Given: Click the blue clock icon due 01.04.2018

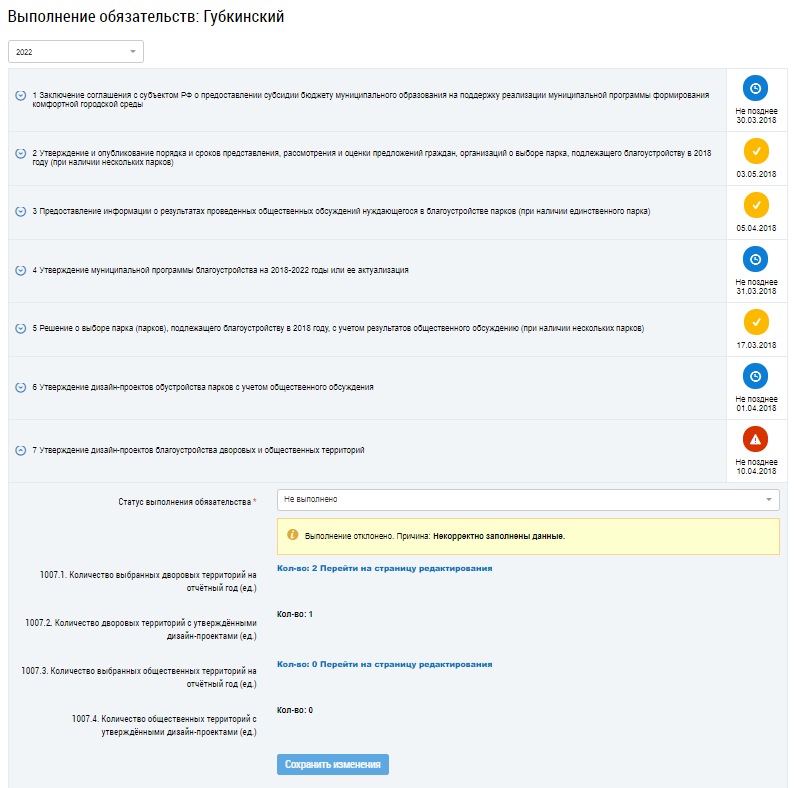Looking at the screenshot, I should pos(755,376).
